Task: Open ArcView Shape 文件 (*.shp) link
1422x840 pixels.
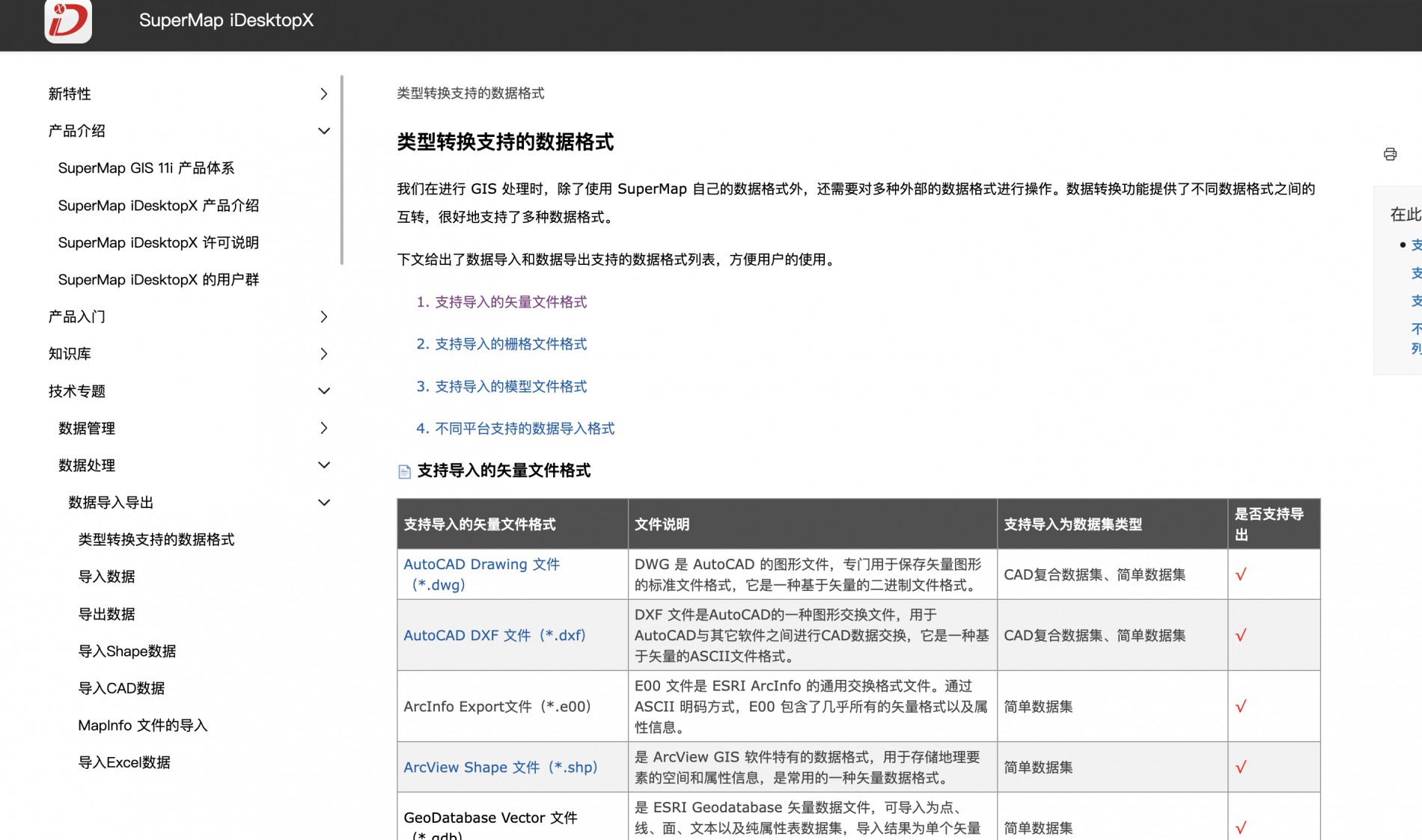Action: pos(500,767)
